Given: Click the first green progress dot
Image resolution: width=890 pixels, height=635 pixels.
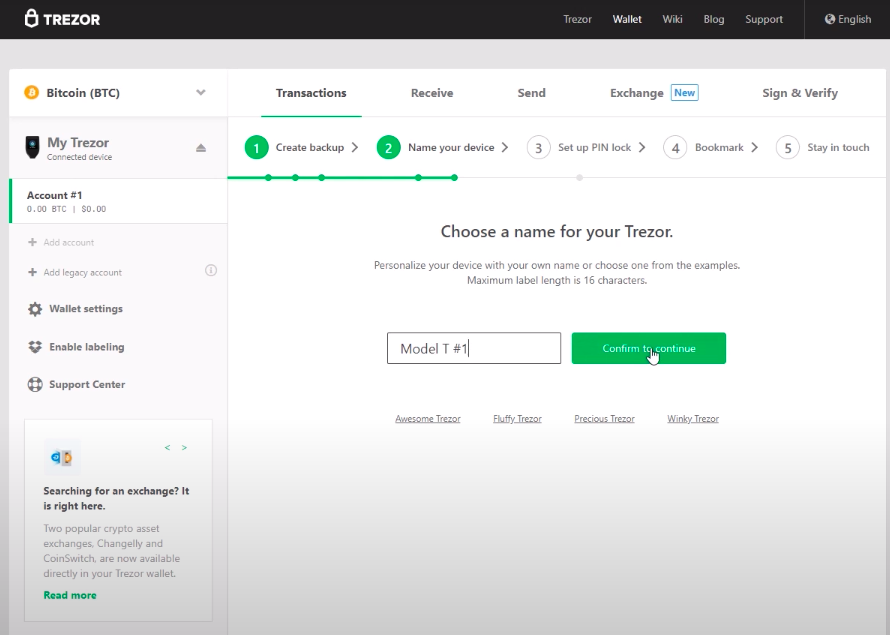Looking at the screenshot, I should (268, 178).
